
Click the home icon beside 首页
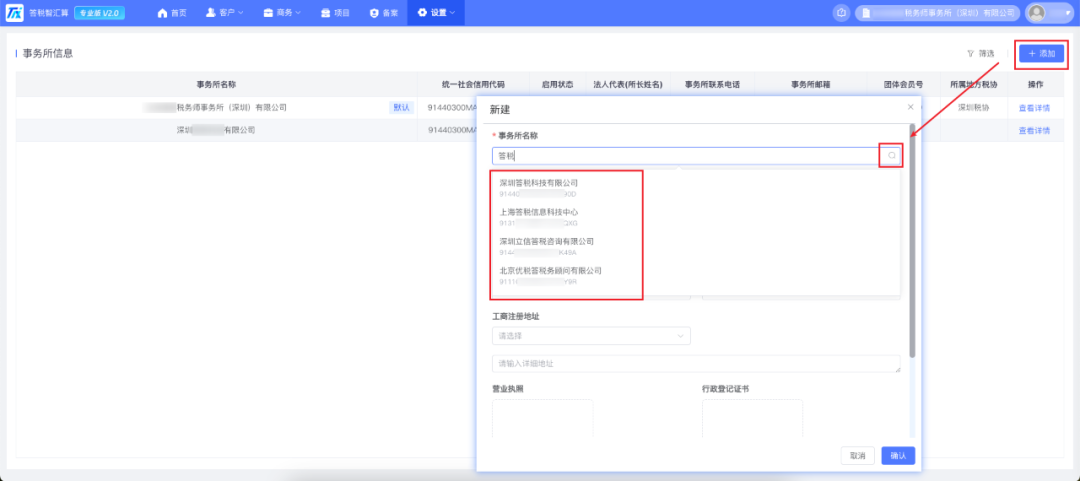click(x=163, y=13)
